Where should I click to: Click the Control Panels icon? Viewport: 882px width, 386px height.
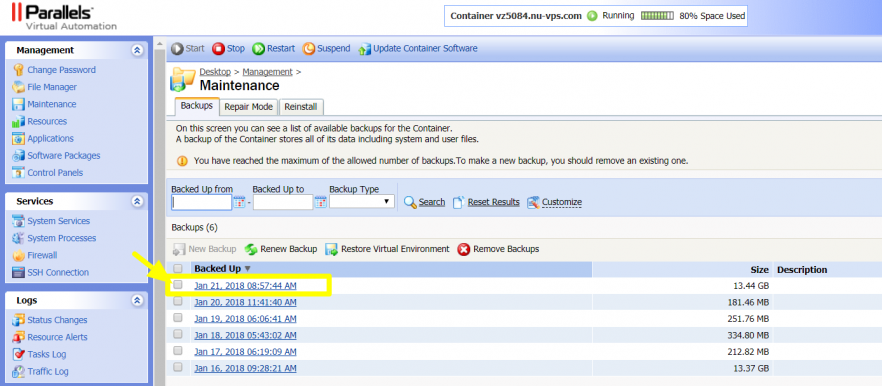18,173
